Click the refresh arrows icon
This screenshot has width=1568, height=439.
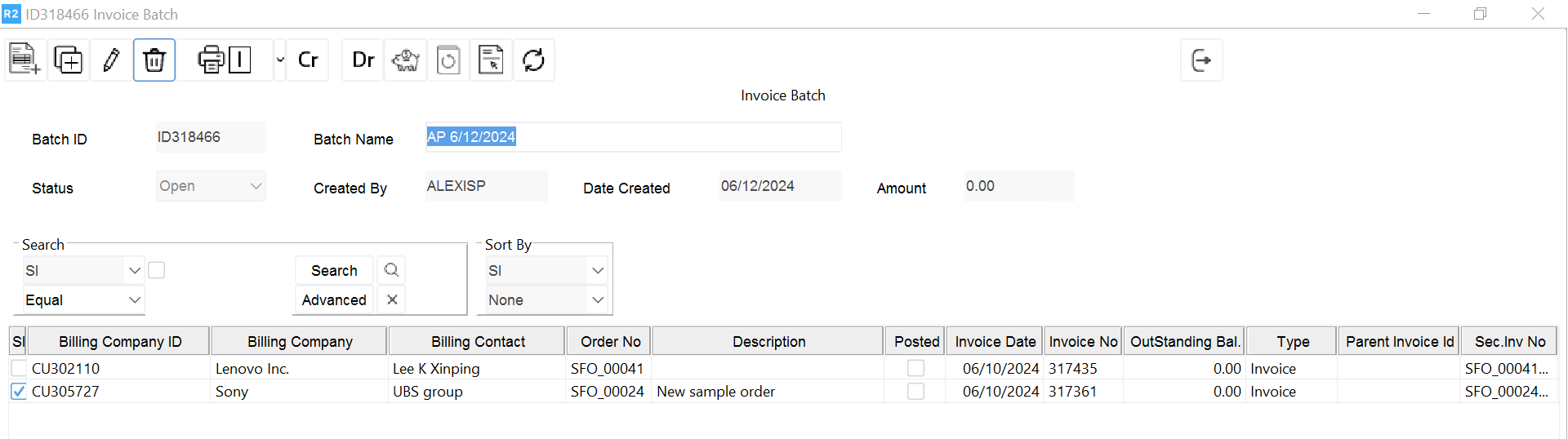pos(533,60)
